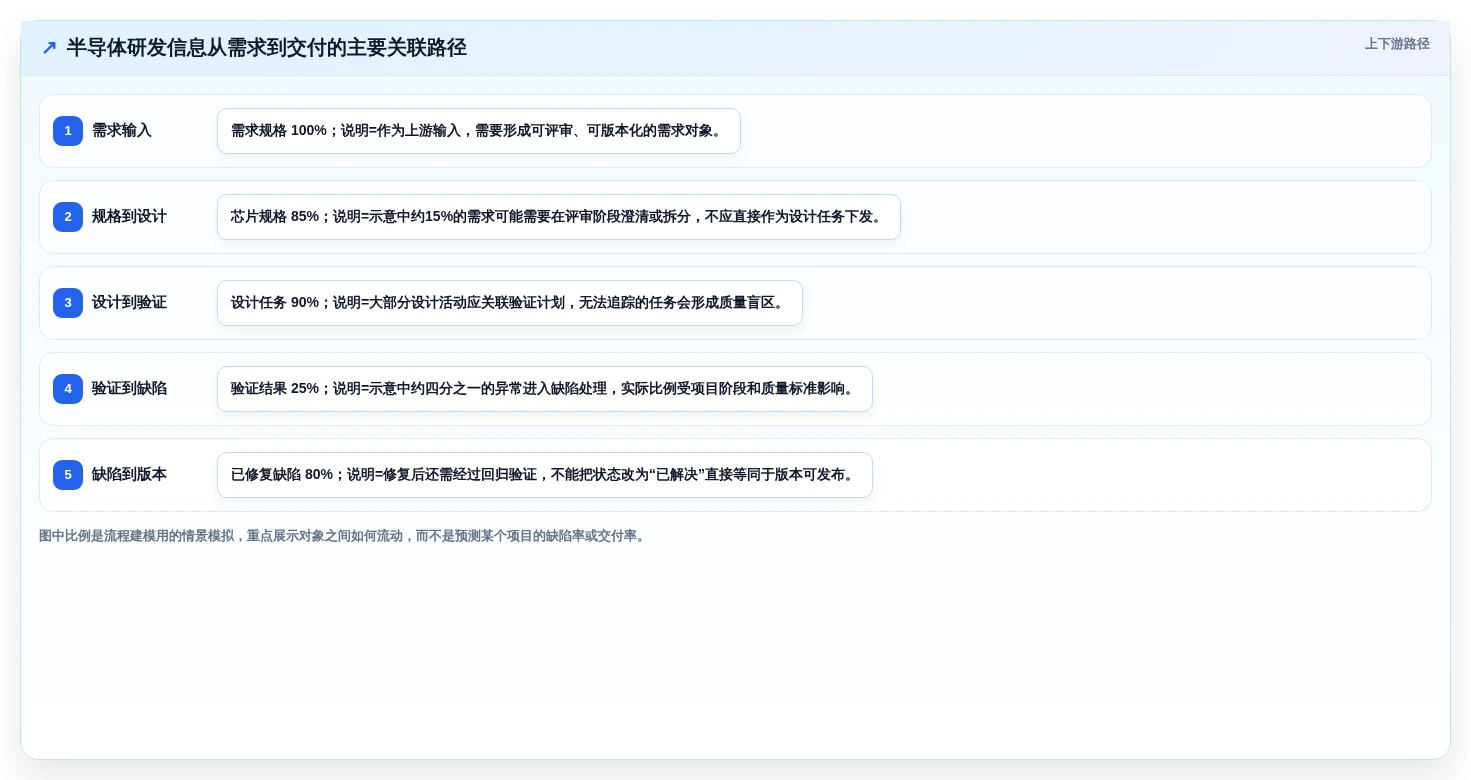Viewport: 1471px width, 780px height.
Task: Click the 需求输入 step label
Action: click(x=122, y=131)
